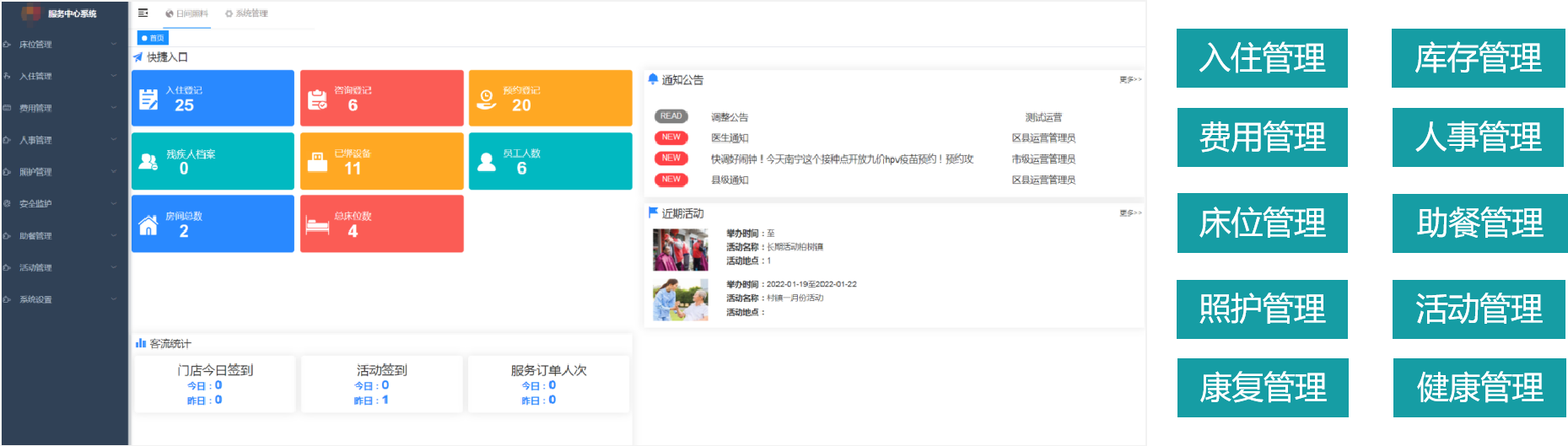Select the 首页 page tab
The image size is (1568, 446).
pos(154,38)
